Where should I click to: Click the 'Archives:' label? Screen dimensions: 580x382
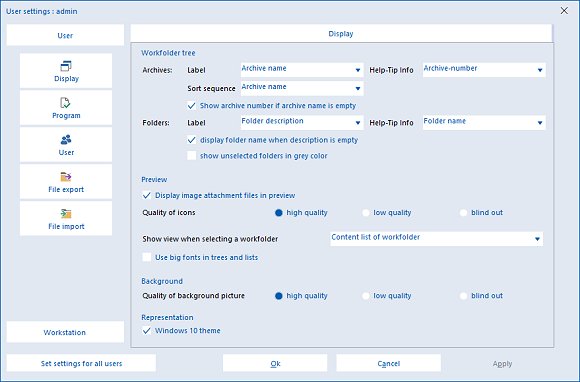pyautogui.click(x=157, y=70)
